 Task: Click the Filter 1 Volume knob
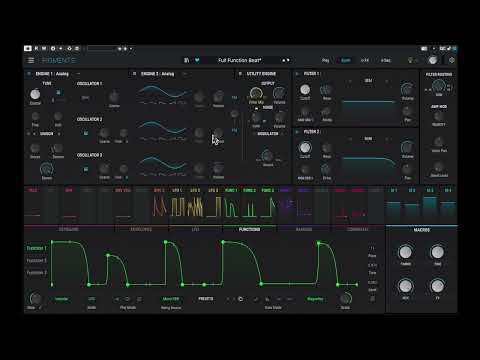coord(407,89)
